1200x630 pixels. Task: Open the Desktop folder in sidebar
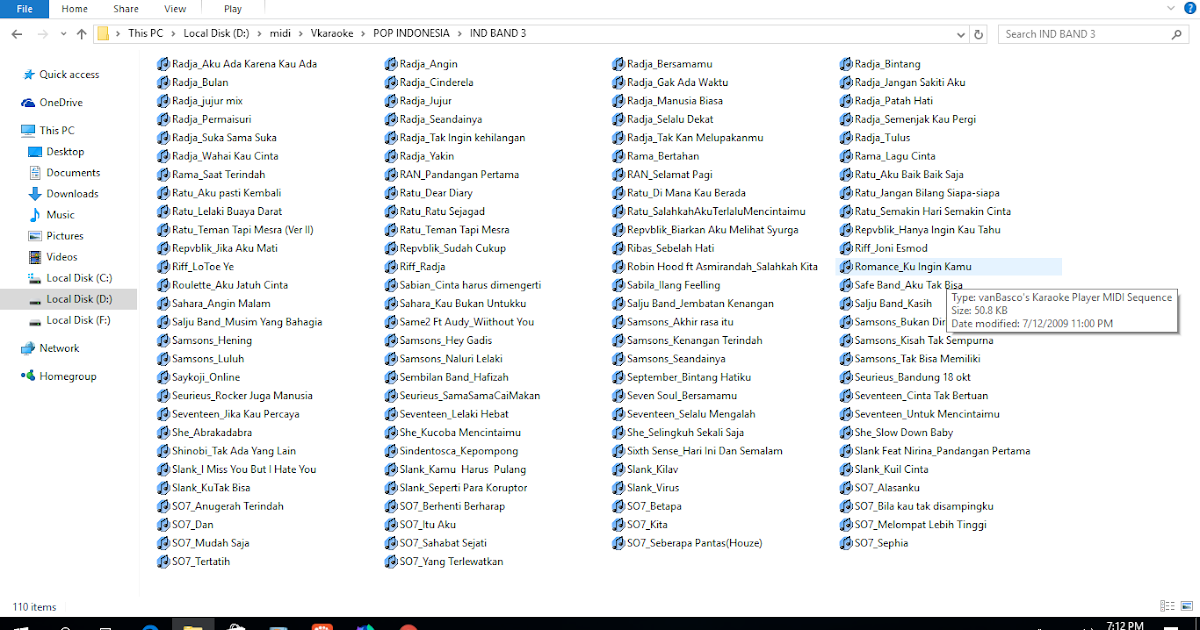click(64, 152)
